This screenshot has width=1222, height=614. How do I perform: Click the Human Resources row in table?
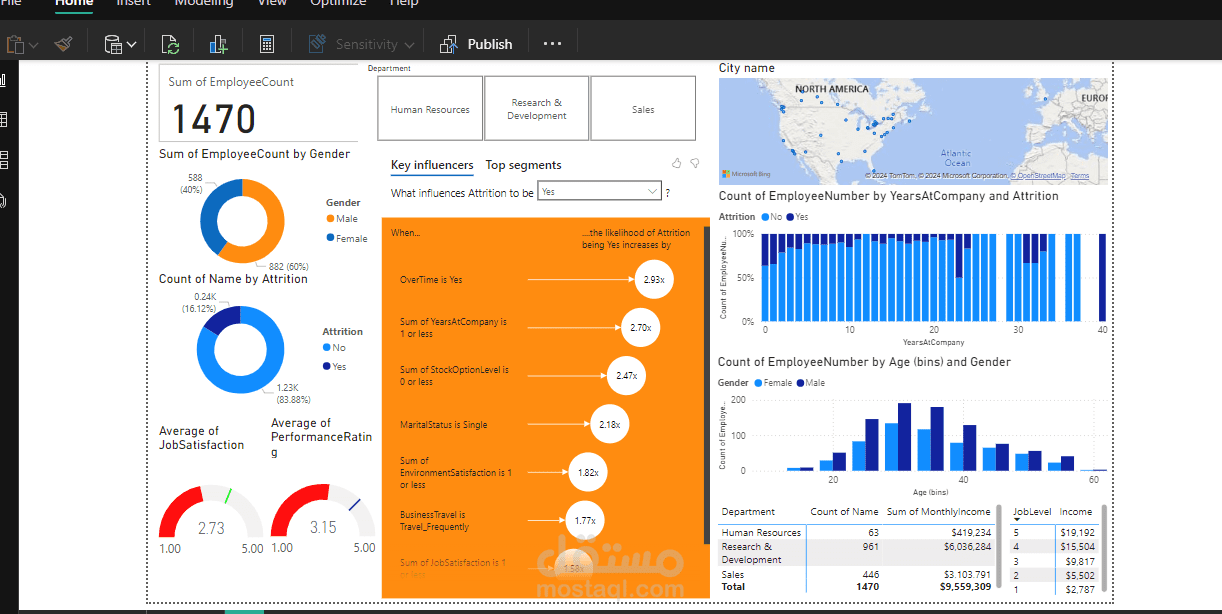click(856, 533)
